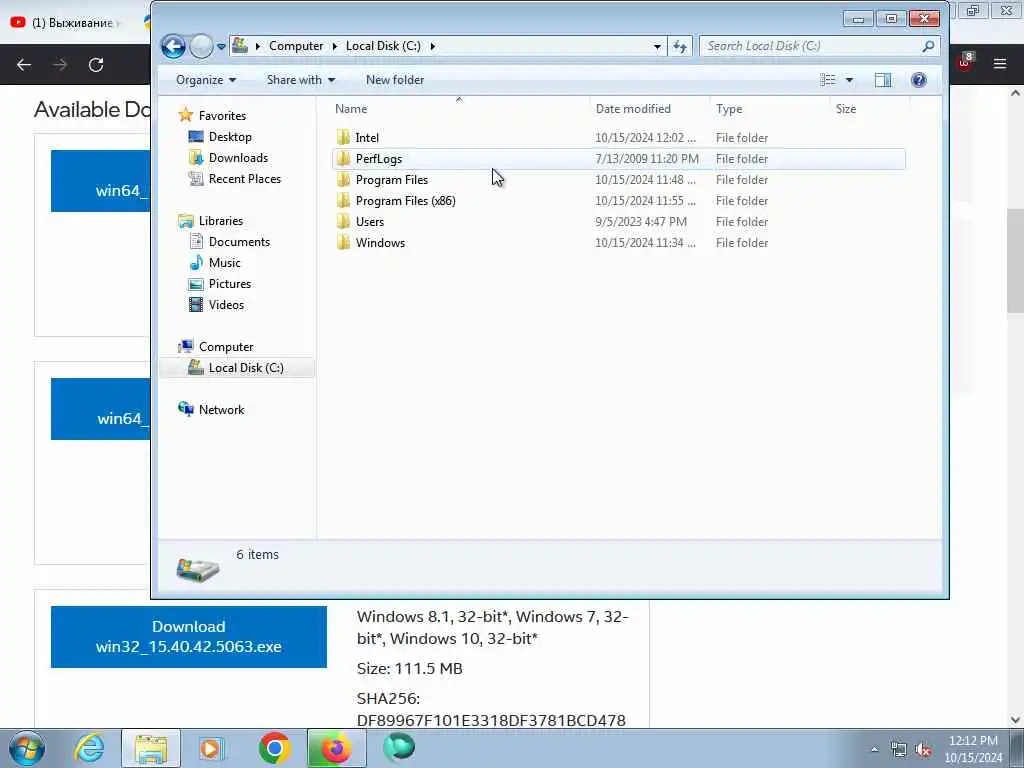Open the network tray icon
This screenshot has width=1024, height=768.
point(899,750)
